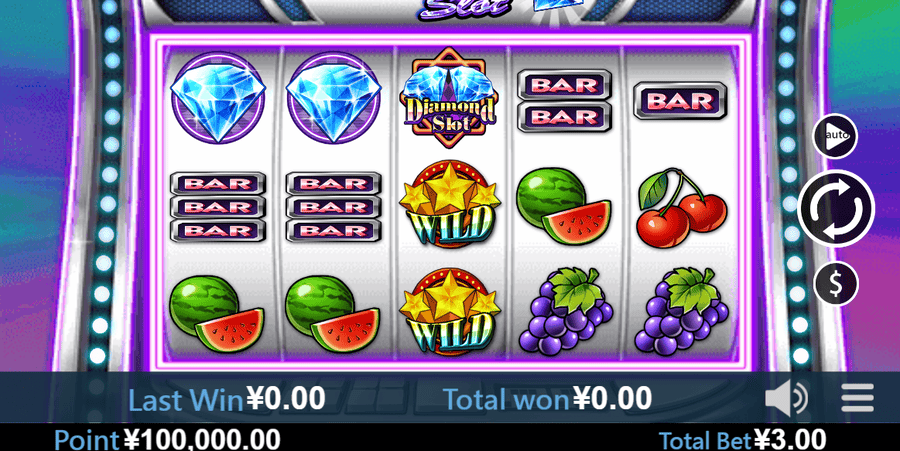Click the cherries symbol on the last reel
Image resolution: width=900 pixels, height=451 pixels.
pyautogui.click(x=681, y=208)
